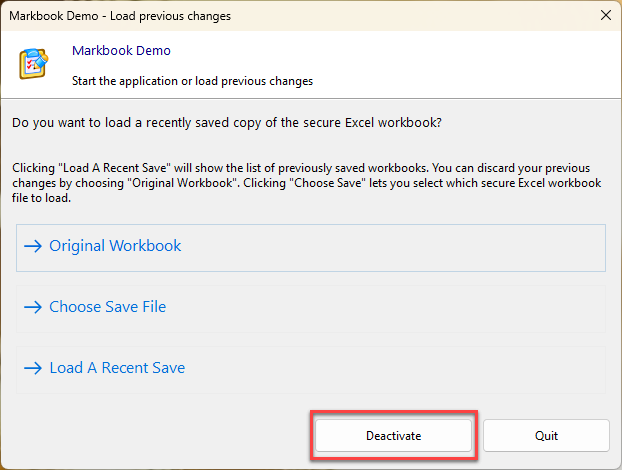
Task: Click the blue 'Markbook Demo' heading
Action: tap(121, 50)
